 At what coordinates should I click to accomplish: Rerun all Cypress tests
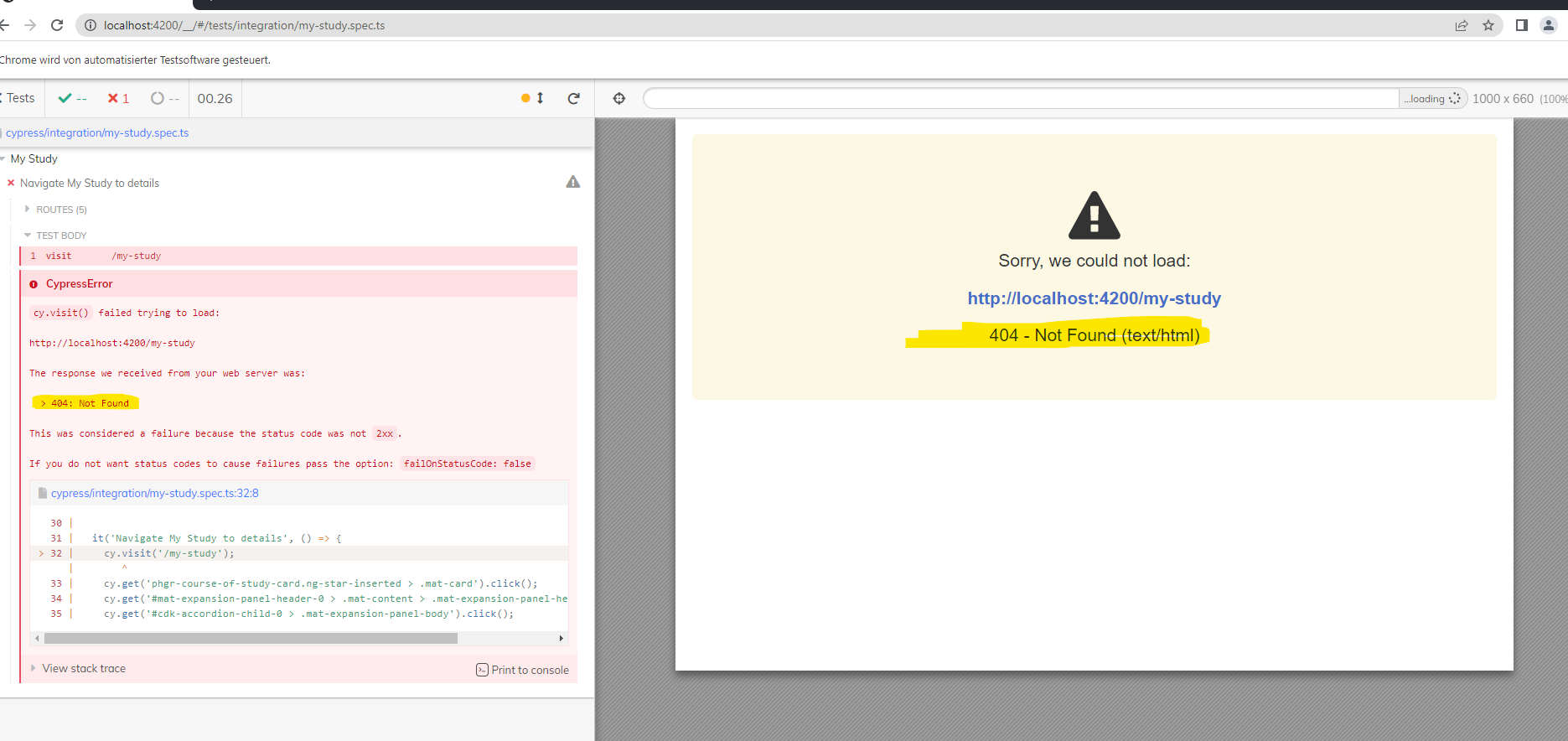pyautogui.click(x=574, y=98)
